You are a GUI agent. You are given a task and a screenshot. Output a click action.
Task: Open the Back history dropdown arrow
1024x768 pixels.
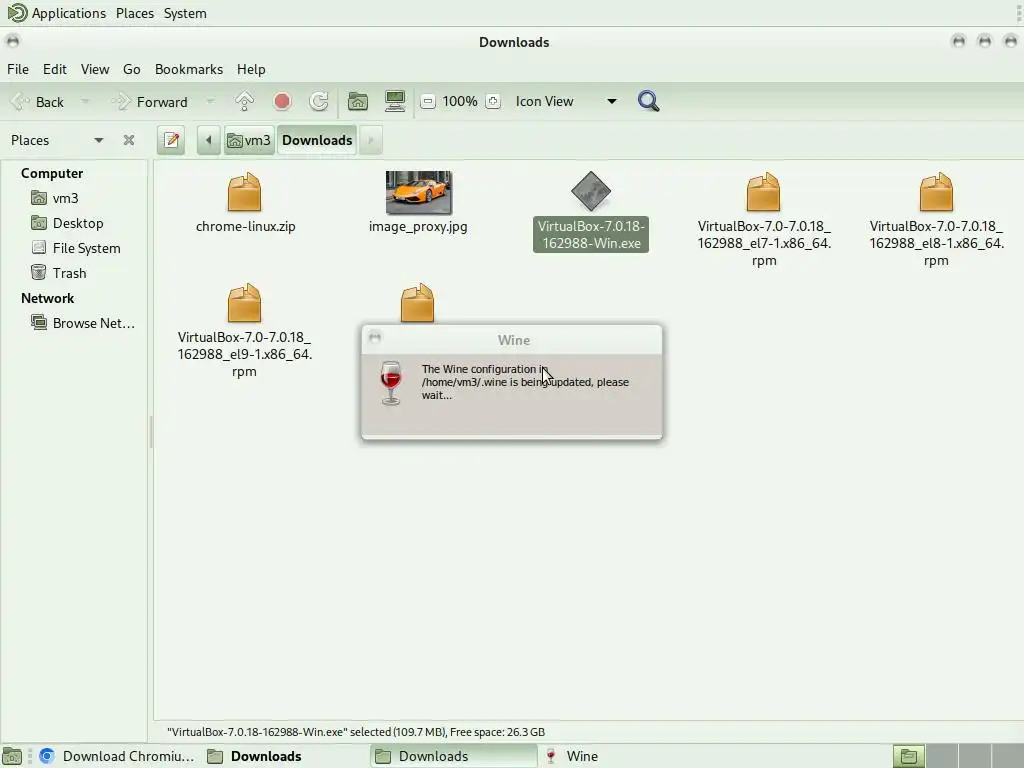coord(85,102)
